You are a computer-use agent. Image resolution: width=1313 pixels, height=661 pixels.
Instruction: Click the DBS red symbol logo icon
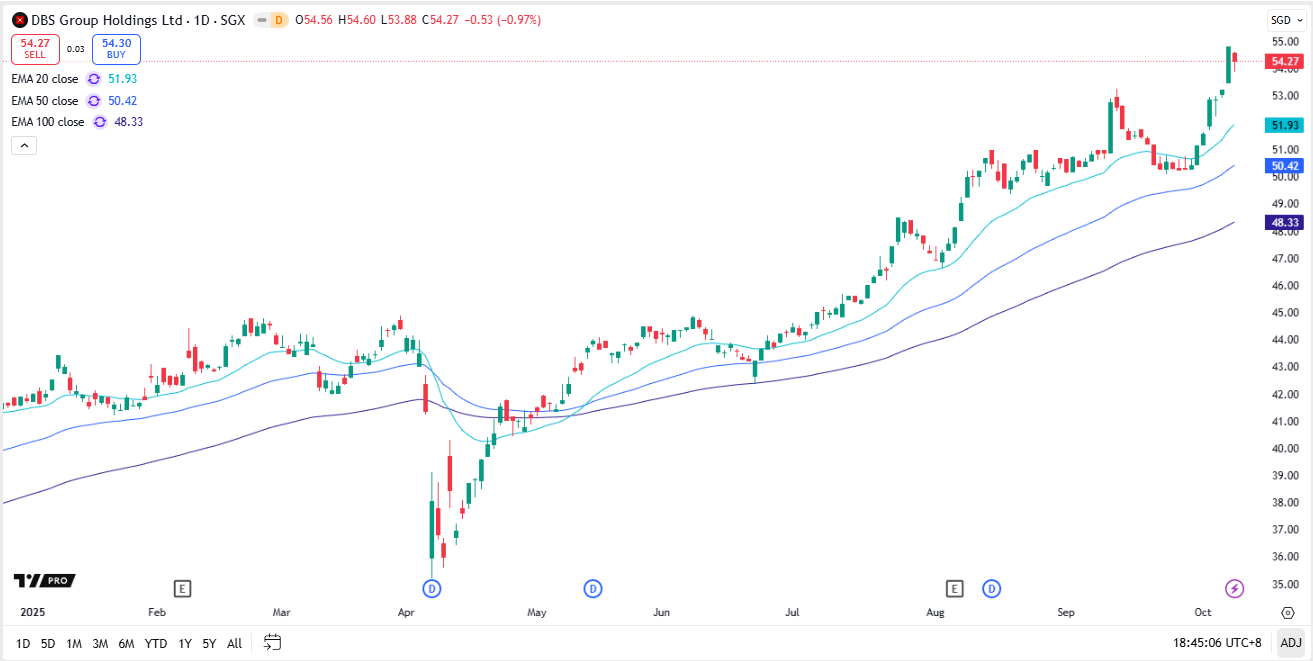[x=19, y=20]
